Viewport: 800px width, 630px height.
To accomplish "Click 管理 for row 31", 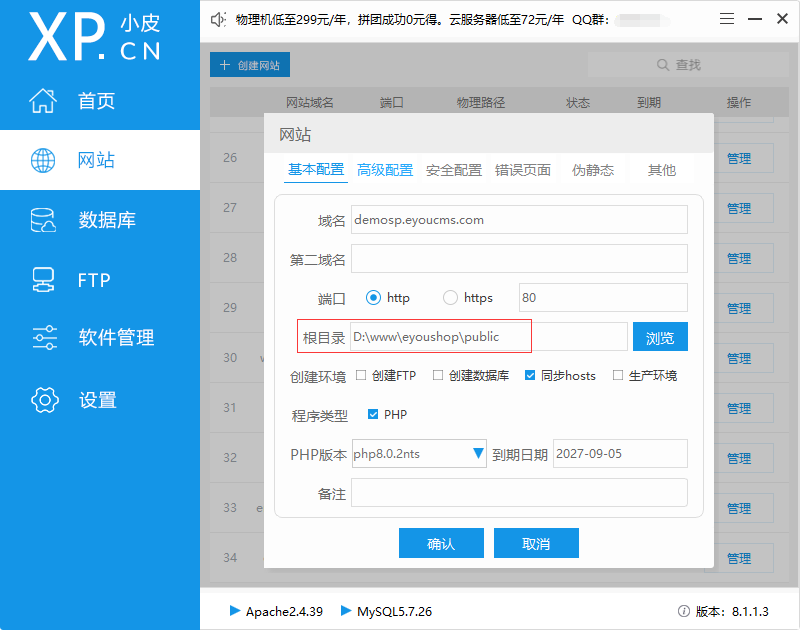I will 739,408.
